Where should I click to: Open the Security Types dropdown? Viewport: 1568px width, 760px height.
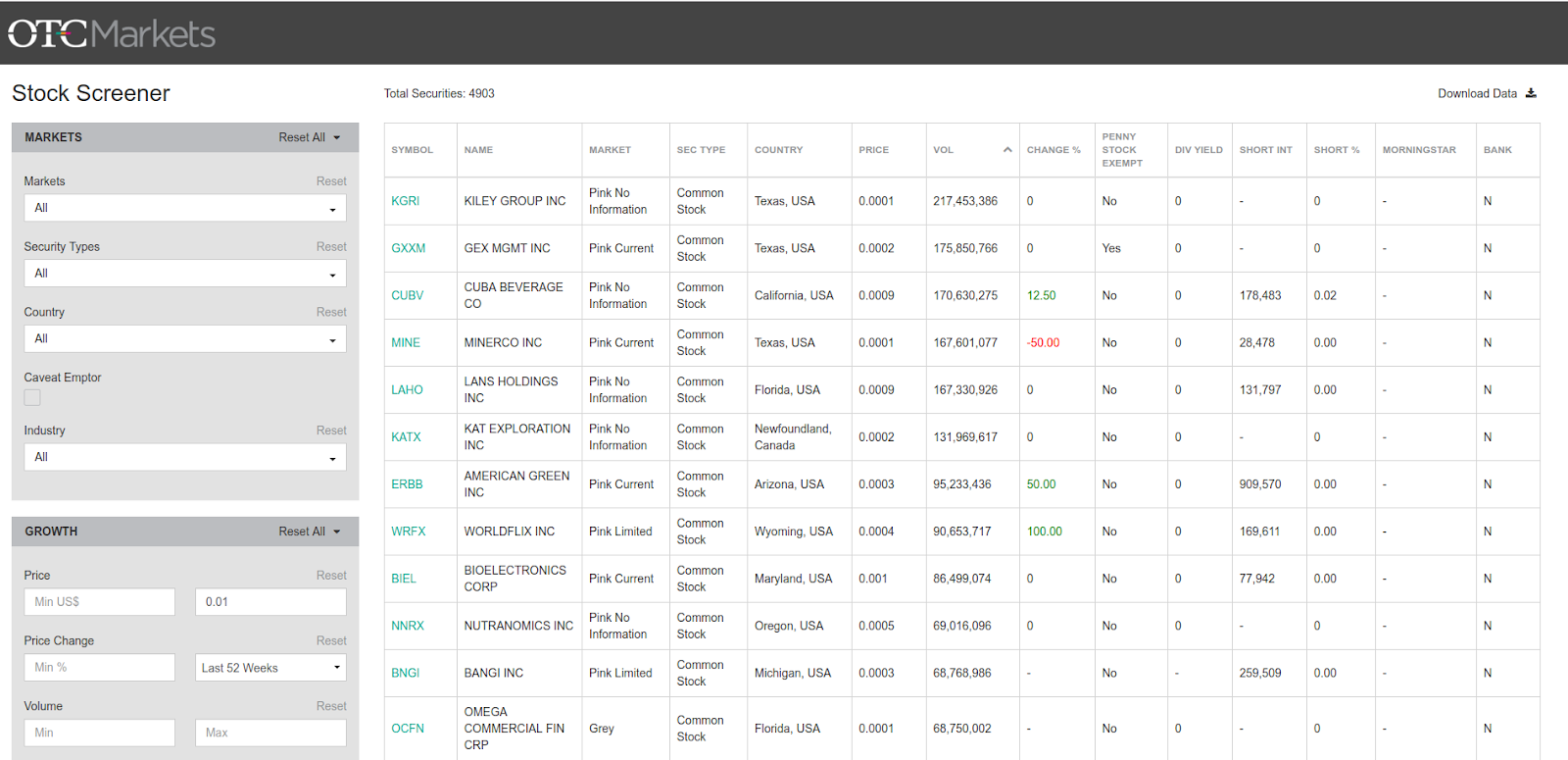point(185,274)
